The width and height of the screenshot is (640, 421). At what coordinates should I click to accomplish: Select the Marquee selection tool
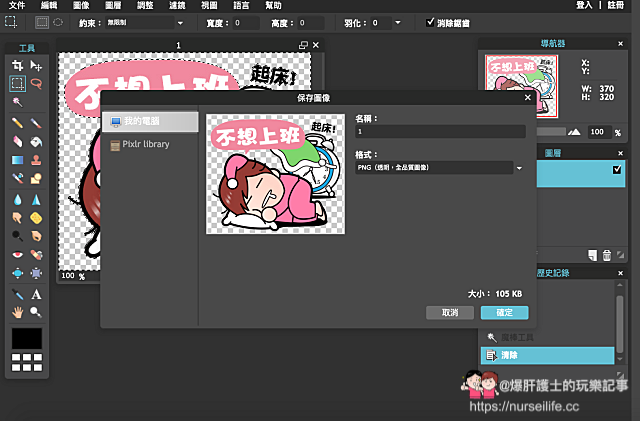17,84
